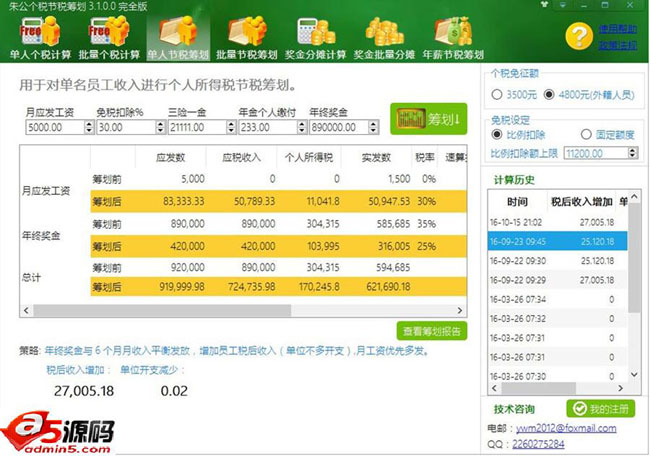Screen dimensions: 650x456
Task: Select history row 16-03-26 07:32
Action: tap(558, 319)
